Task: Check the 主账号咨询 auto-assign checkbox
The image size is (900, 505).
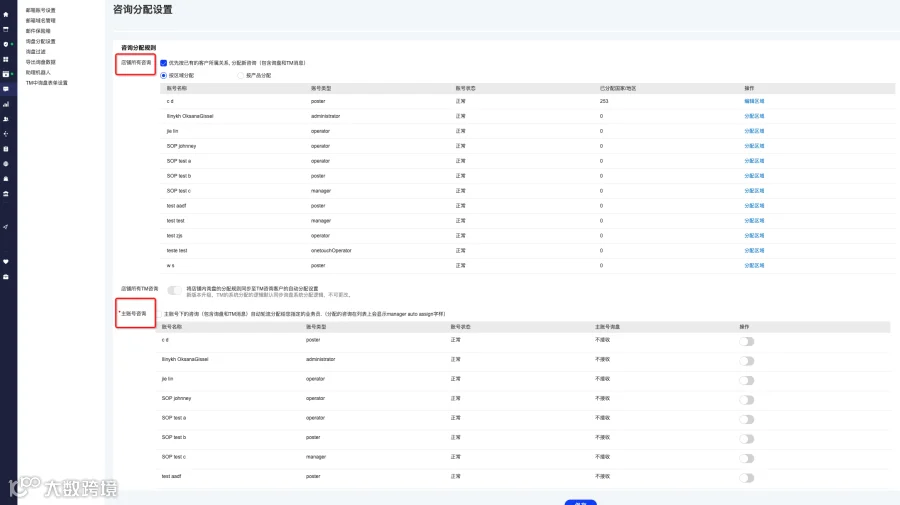Action: [159, 314]
